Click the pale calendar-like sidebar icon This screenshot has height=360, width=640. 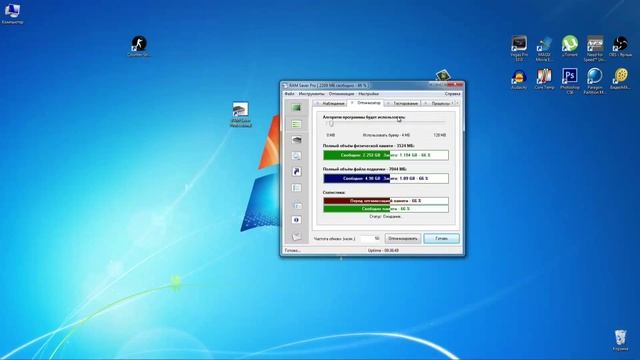(x=297, y=204)
